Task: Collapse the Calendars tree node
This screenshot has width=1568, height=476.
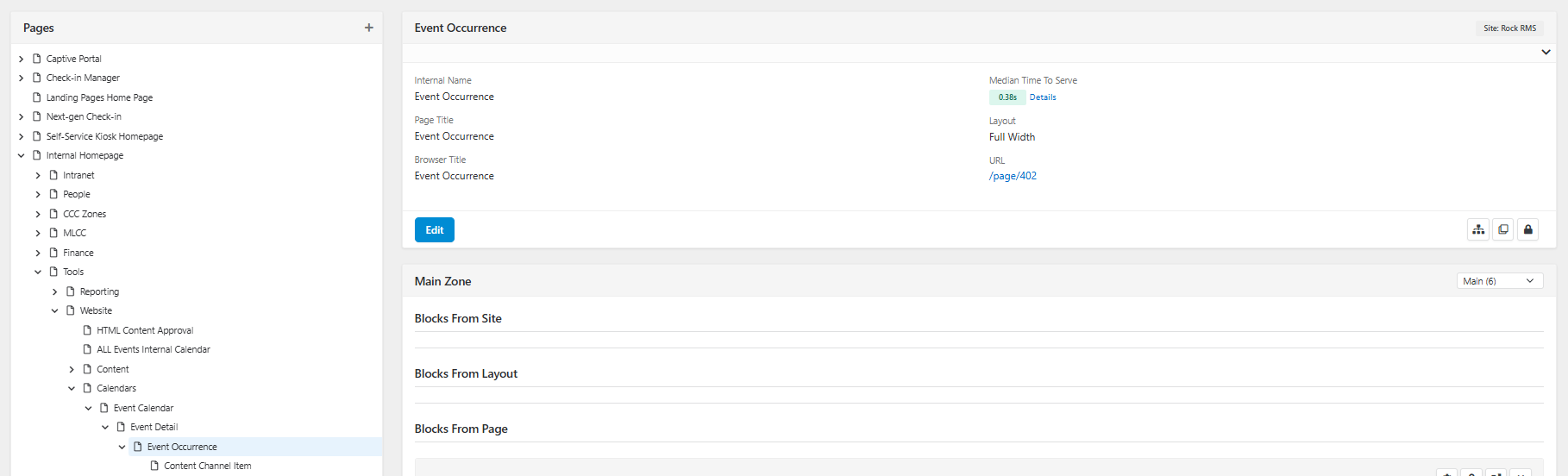Action: click(x=72, y=388)
